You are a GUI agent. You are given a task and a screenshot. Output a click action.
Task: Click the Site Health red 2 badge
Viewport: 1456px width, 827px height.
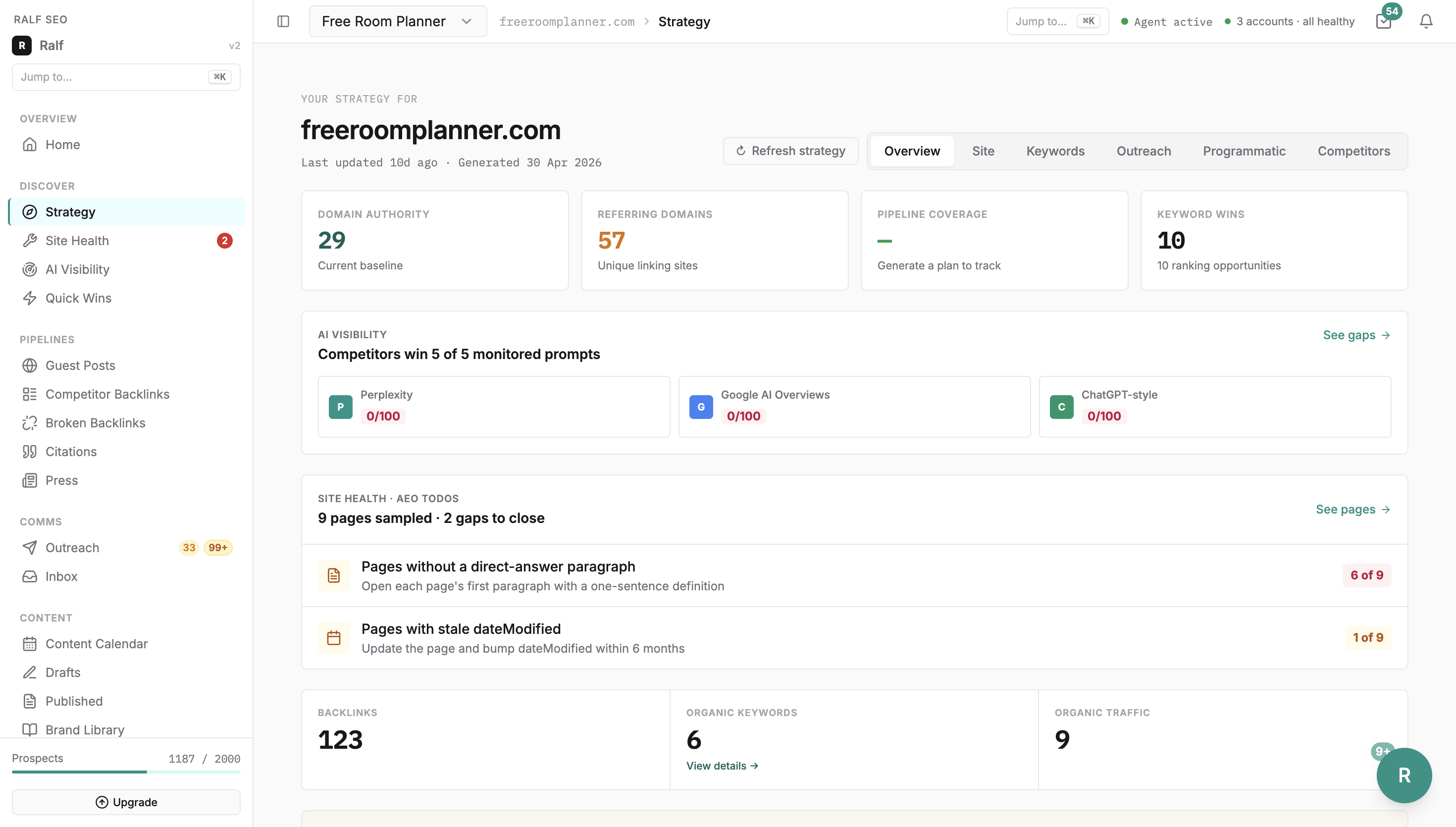pyautogui.click(x=224, y=241)
